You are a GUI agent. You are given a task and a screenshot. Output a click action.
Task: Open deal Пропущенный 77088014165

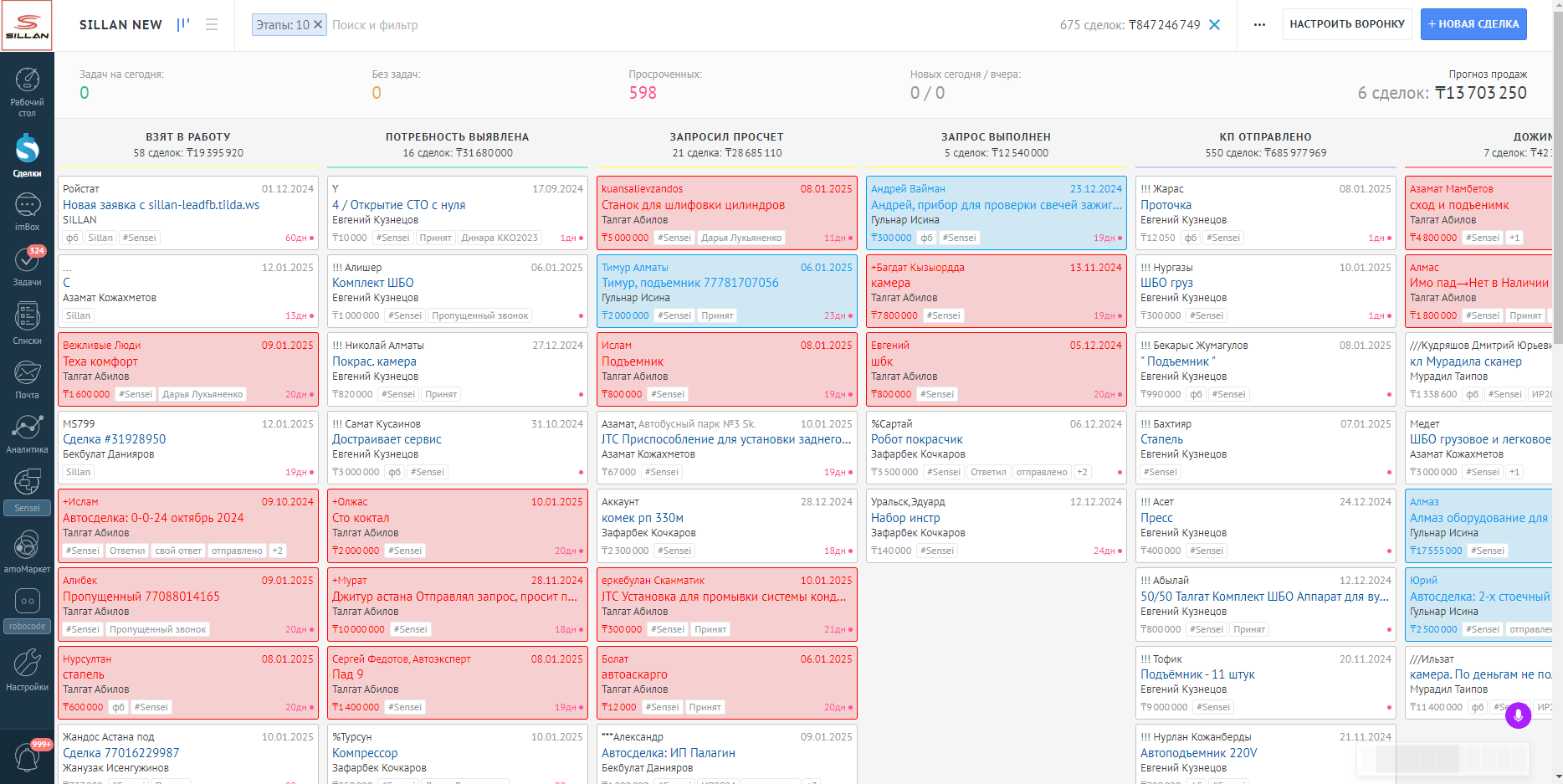[141, 597]
